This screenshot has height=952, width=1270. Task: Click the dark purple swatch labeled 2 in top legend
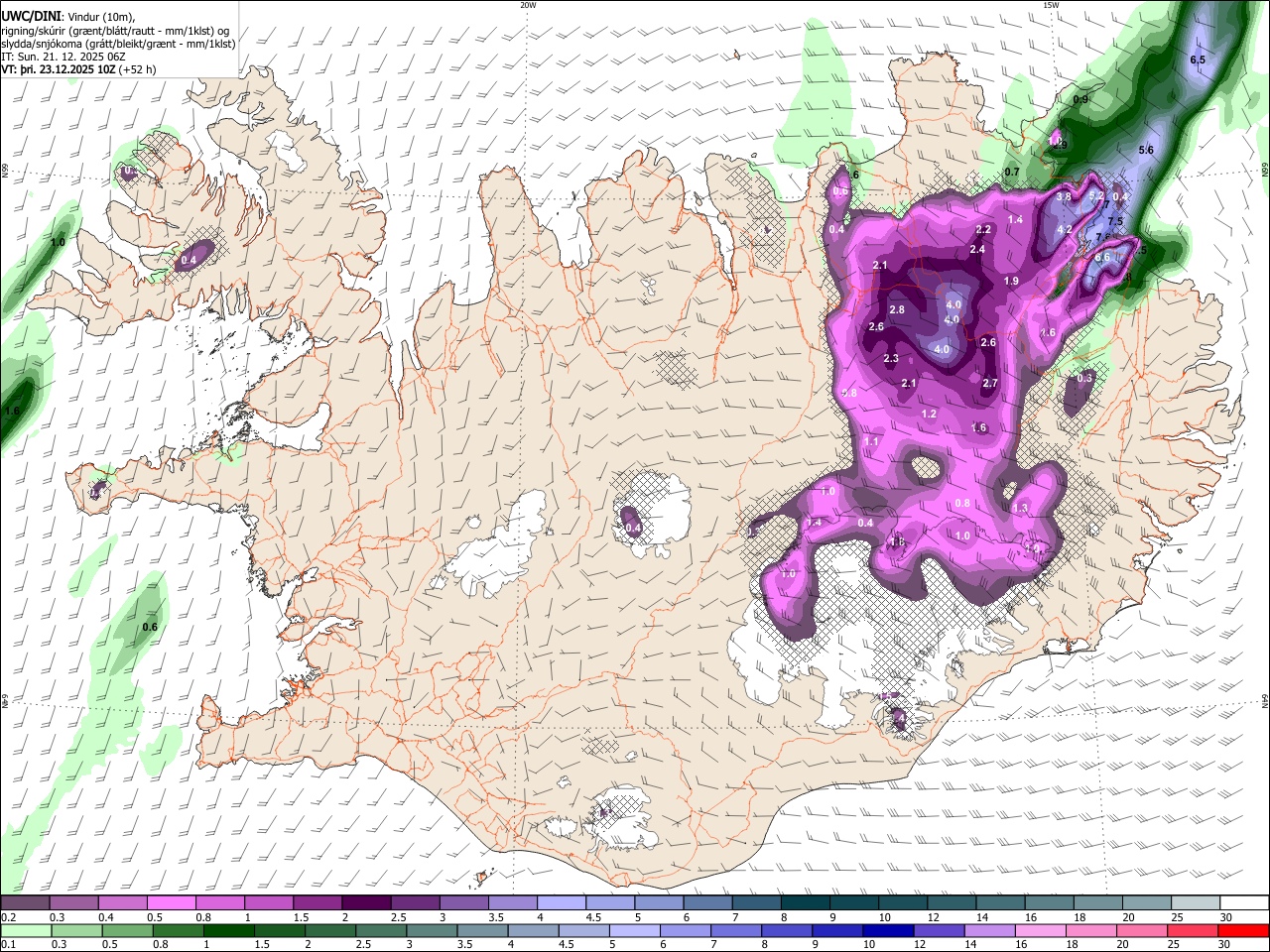point(366,903)
